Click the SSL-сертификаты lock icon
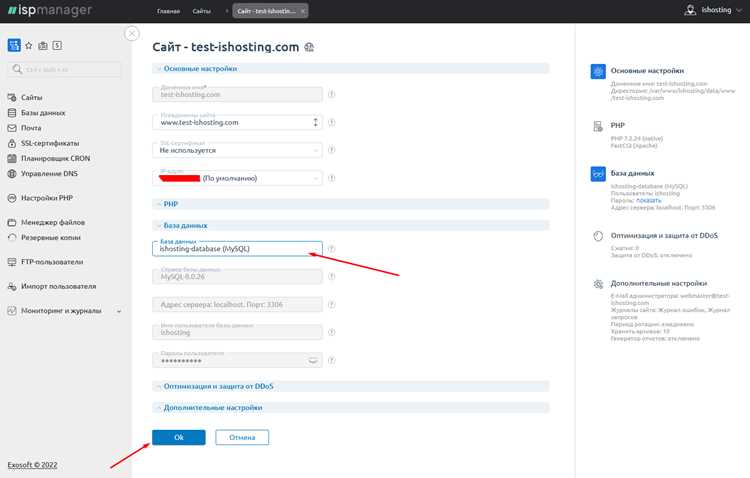750x478 pixels. [12, 143]
